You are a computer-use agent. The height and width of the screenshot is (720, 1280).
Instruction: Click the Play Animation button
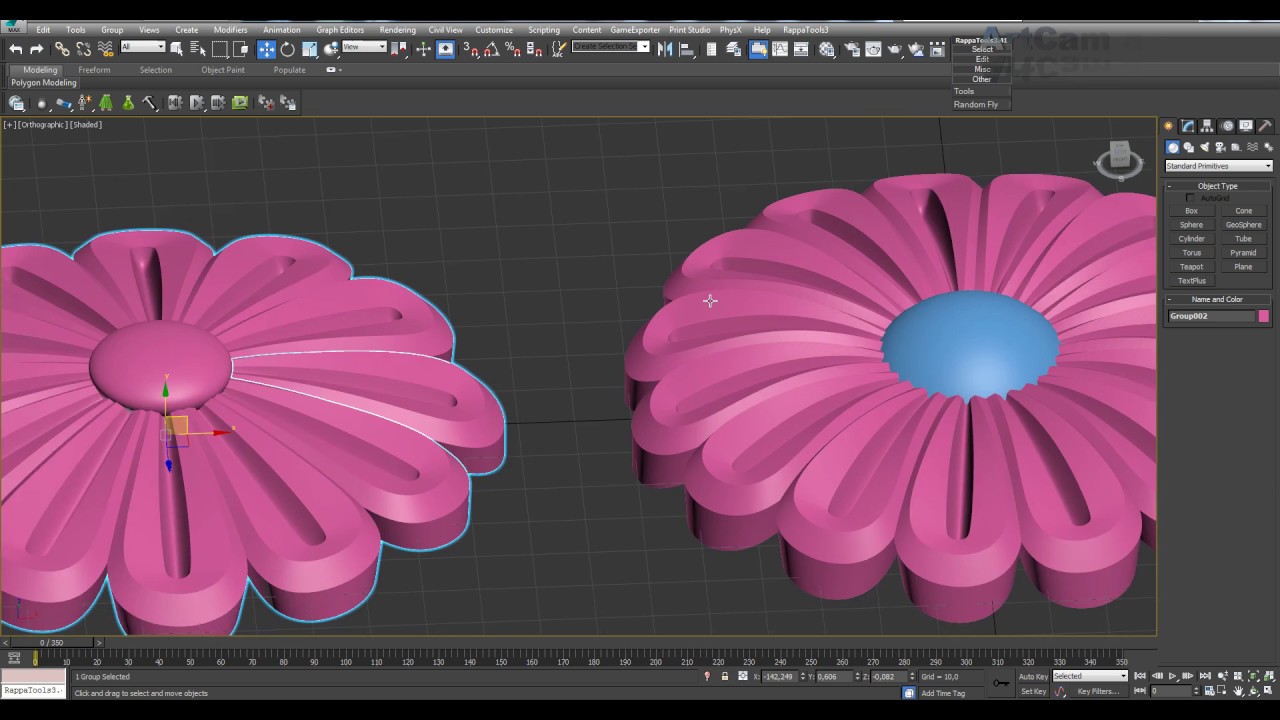point(1173,677)
